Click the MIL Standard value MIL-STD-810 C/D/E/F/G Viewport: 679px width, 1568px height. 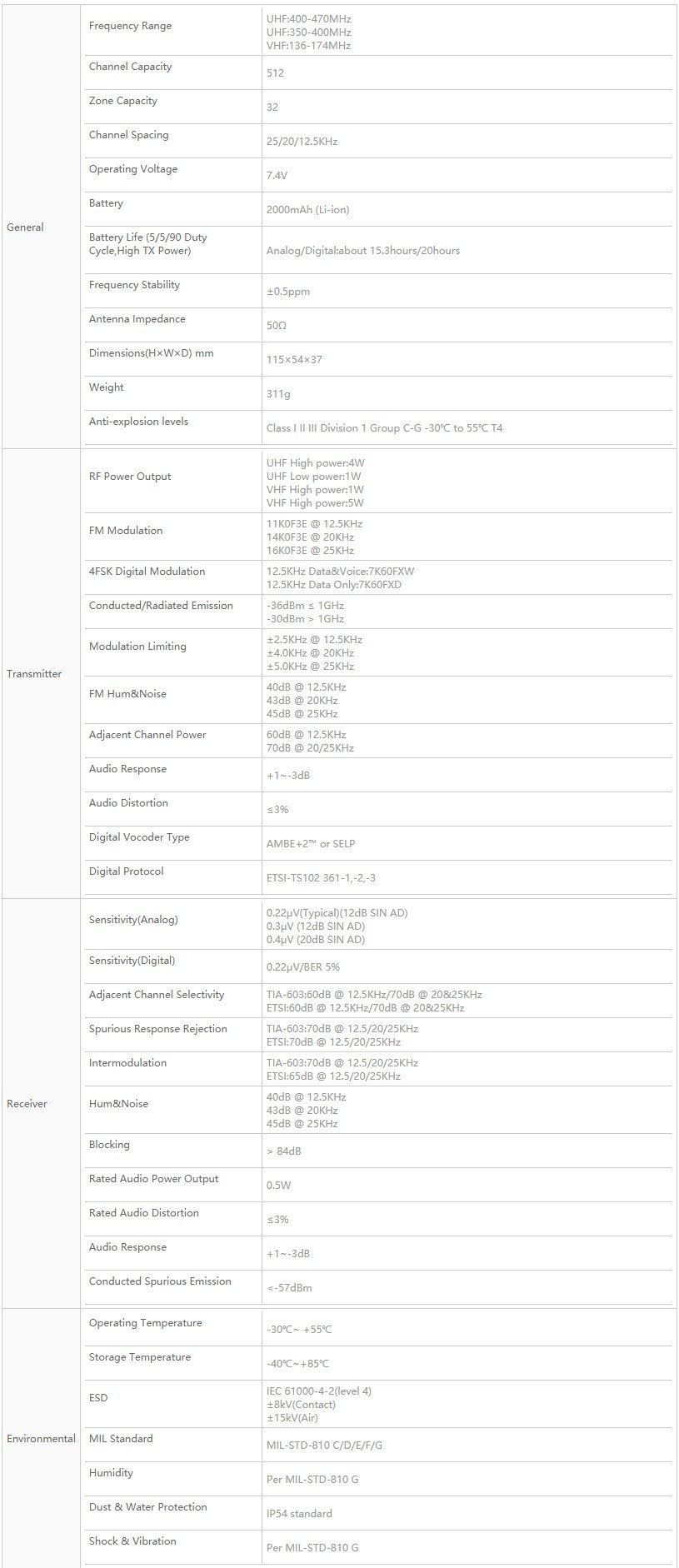(x=324, y=1445)
